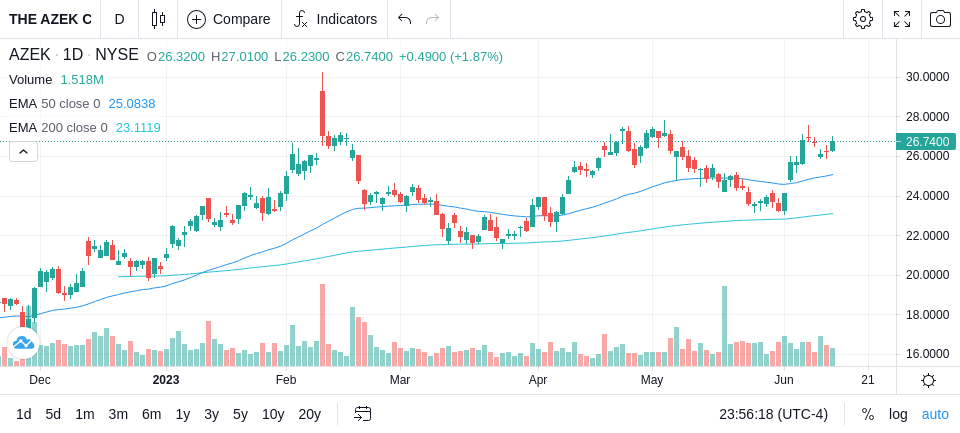Change the D interval selector
This screenshot has height=433, width=960.
pyautogui.click(x=119, y=19)
